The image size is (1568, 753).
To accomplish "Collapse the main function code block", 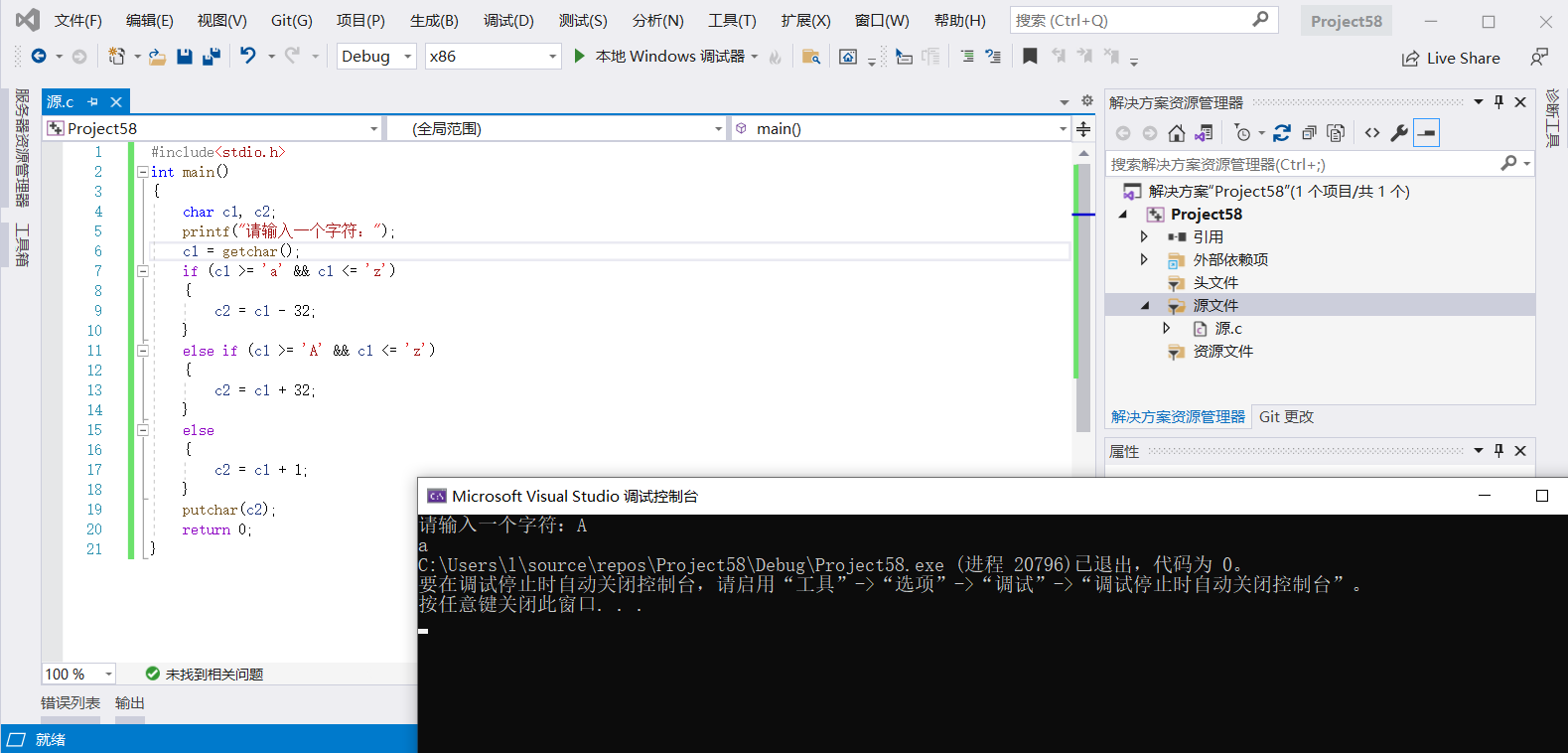I will [142, 172].
